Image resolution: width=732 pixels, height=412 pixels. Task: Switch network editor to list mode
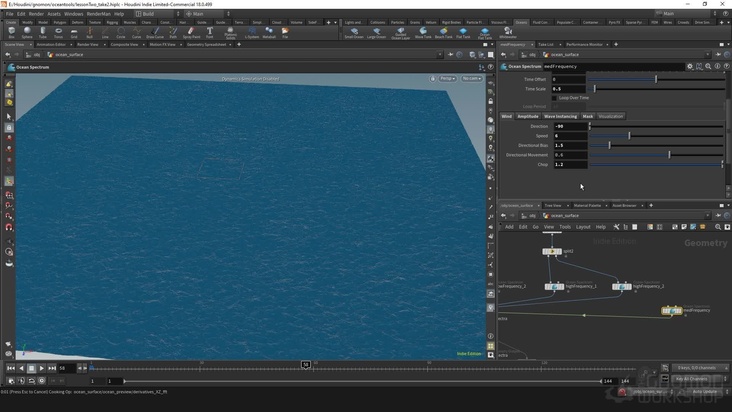tap(626, 227)
